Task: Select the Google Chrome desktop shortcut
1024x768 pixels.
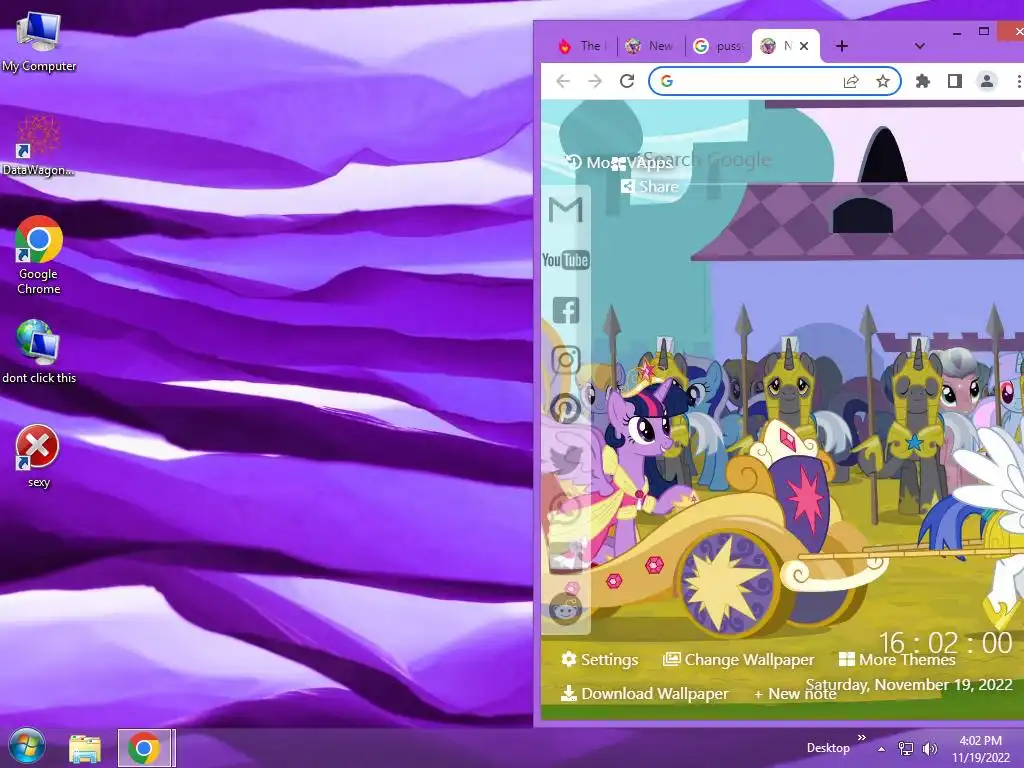Action: 39,255
